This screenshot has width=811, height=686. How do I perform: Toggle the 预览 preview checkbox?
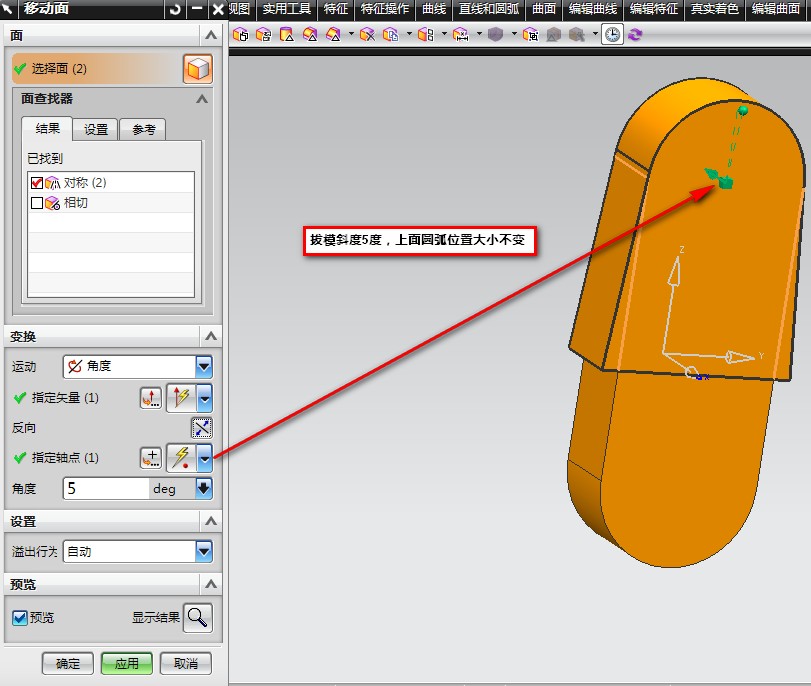[20, 618]
